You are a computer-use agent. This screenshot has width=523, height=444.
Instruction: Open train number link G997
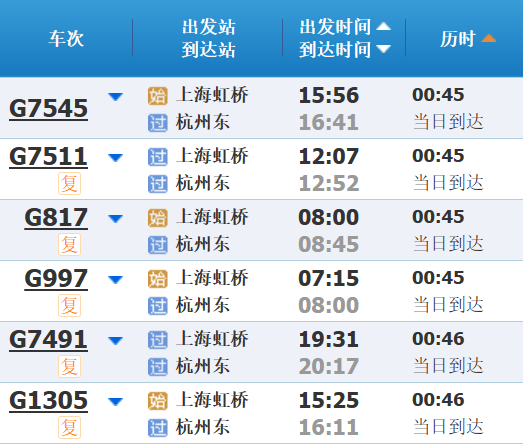tap(56, 279)
